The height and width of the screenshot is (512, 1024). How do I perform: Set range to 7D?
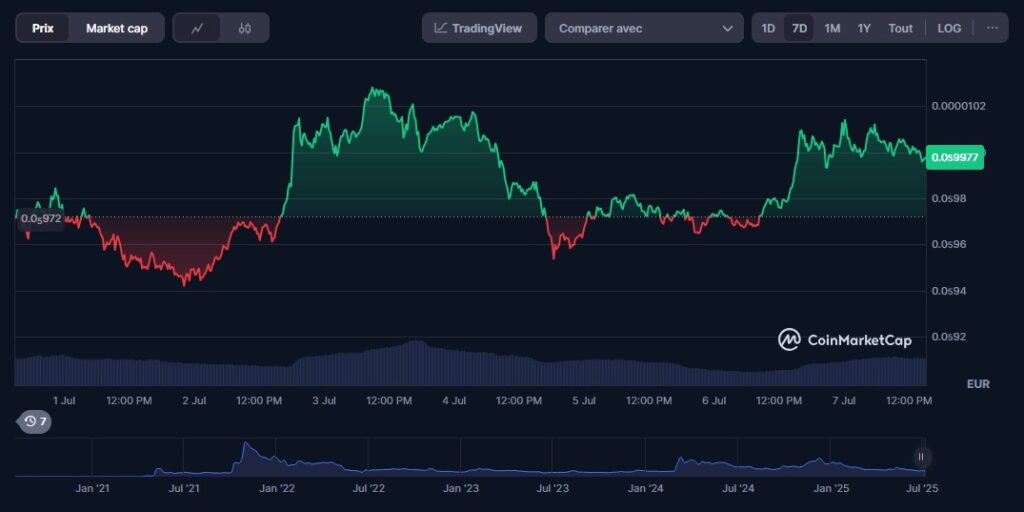tap(799, 28)
